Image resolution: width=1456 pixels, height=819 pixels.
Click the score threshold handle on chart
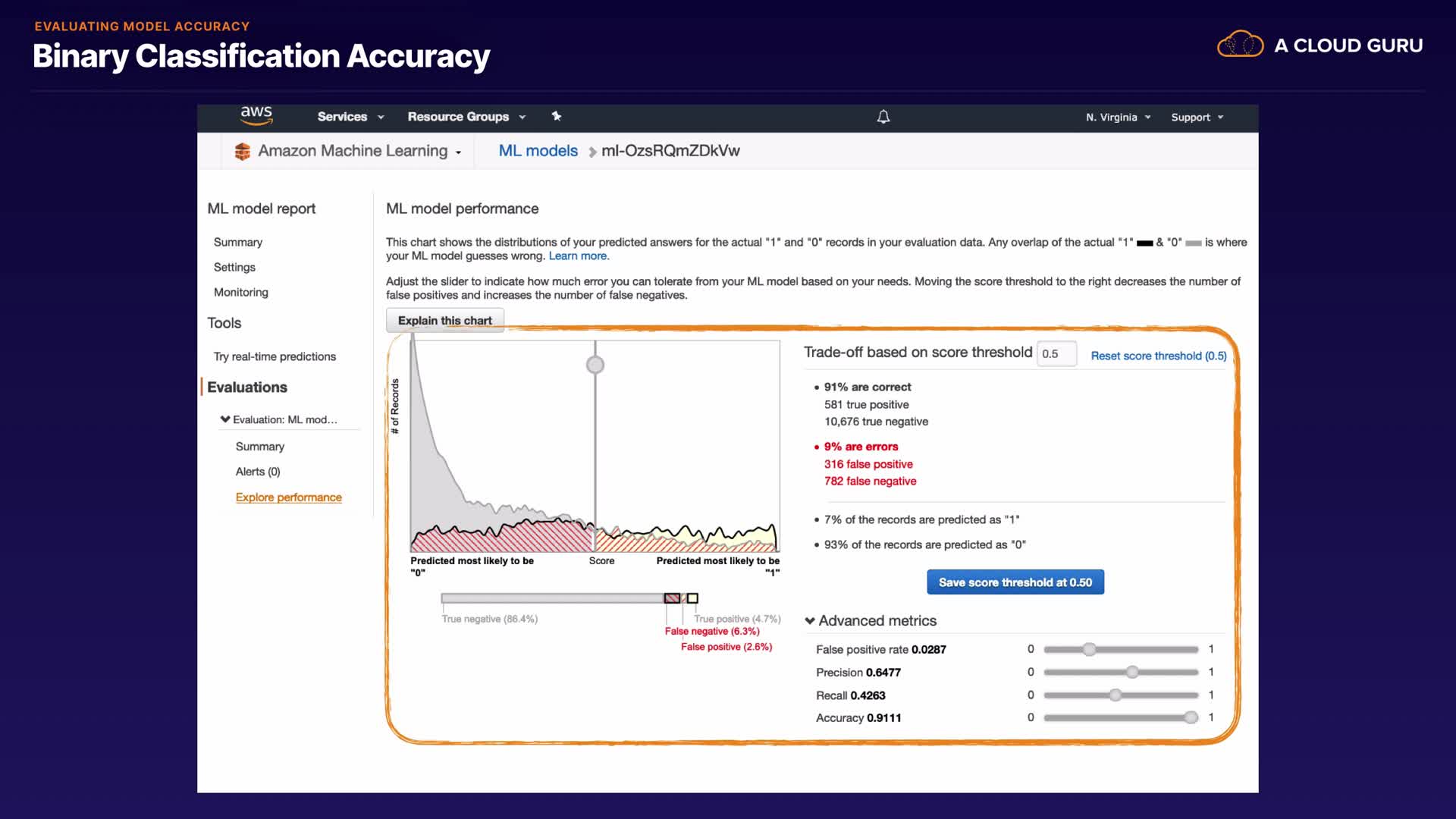coord(595,366)
